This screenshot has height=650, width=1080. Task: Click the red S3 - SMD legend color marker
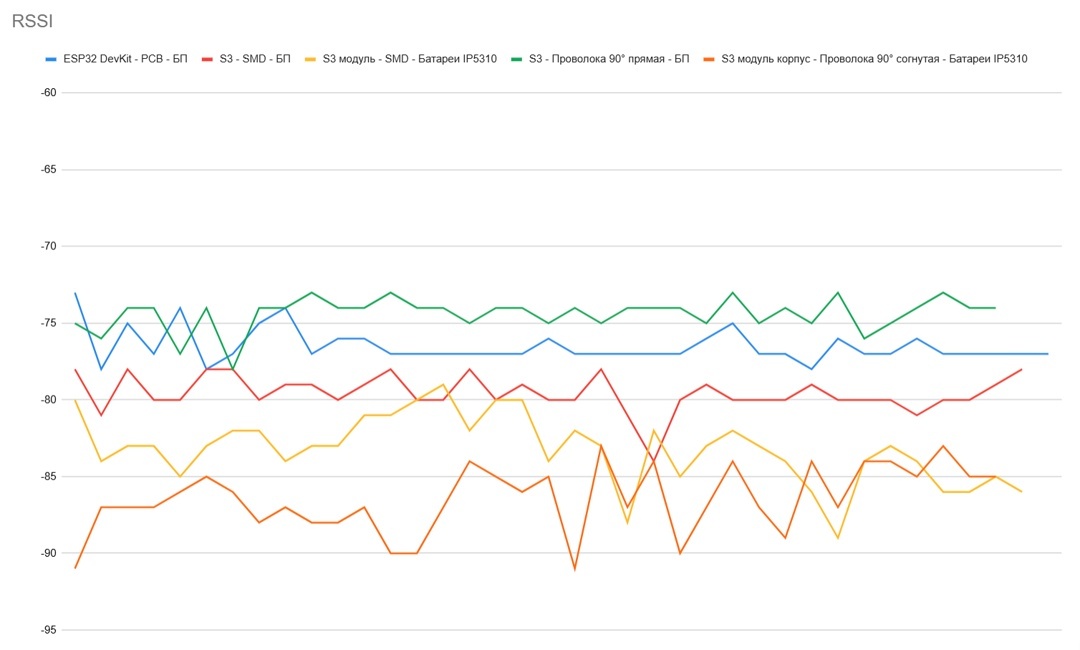click(207, 59)
